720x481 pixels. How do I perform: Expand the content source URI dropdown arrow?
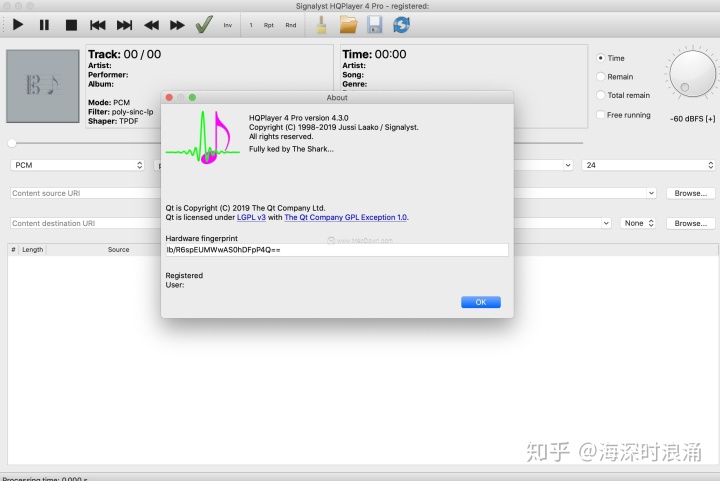coord(651,193)
